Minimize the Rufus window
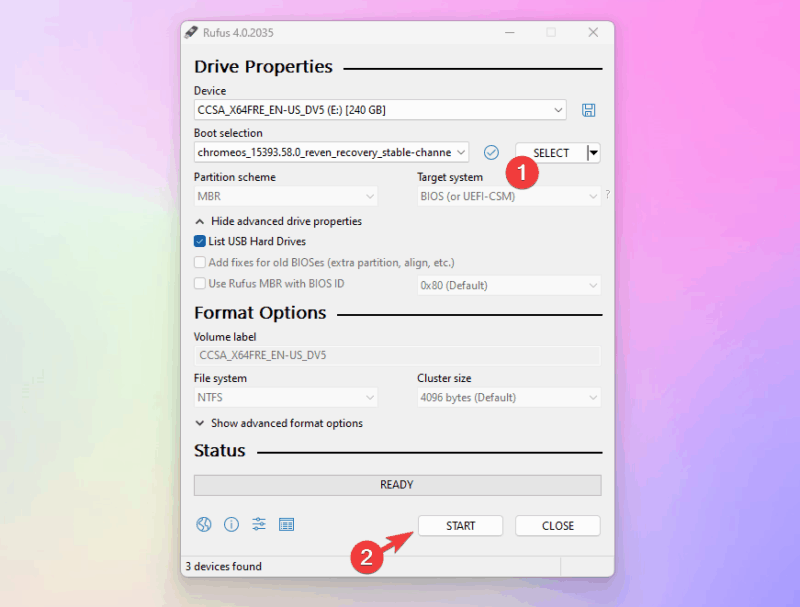Screen dimensions: 800x607 510,33
